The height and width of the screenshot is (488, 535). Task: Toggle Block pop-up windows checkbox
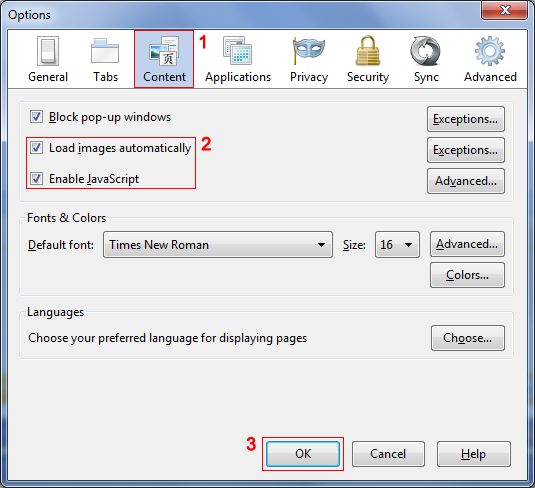36,116
